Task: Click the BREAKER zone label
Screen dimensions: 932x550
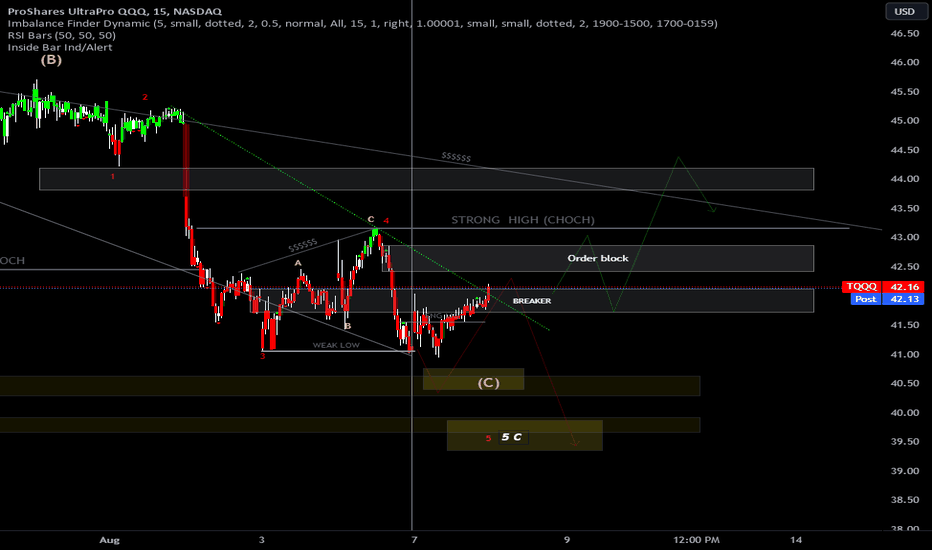Action: pos(531,301)
